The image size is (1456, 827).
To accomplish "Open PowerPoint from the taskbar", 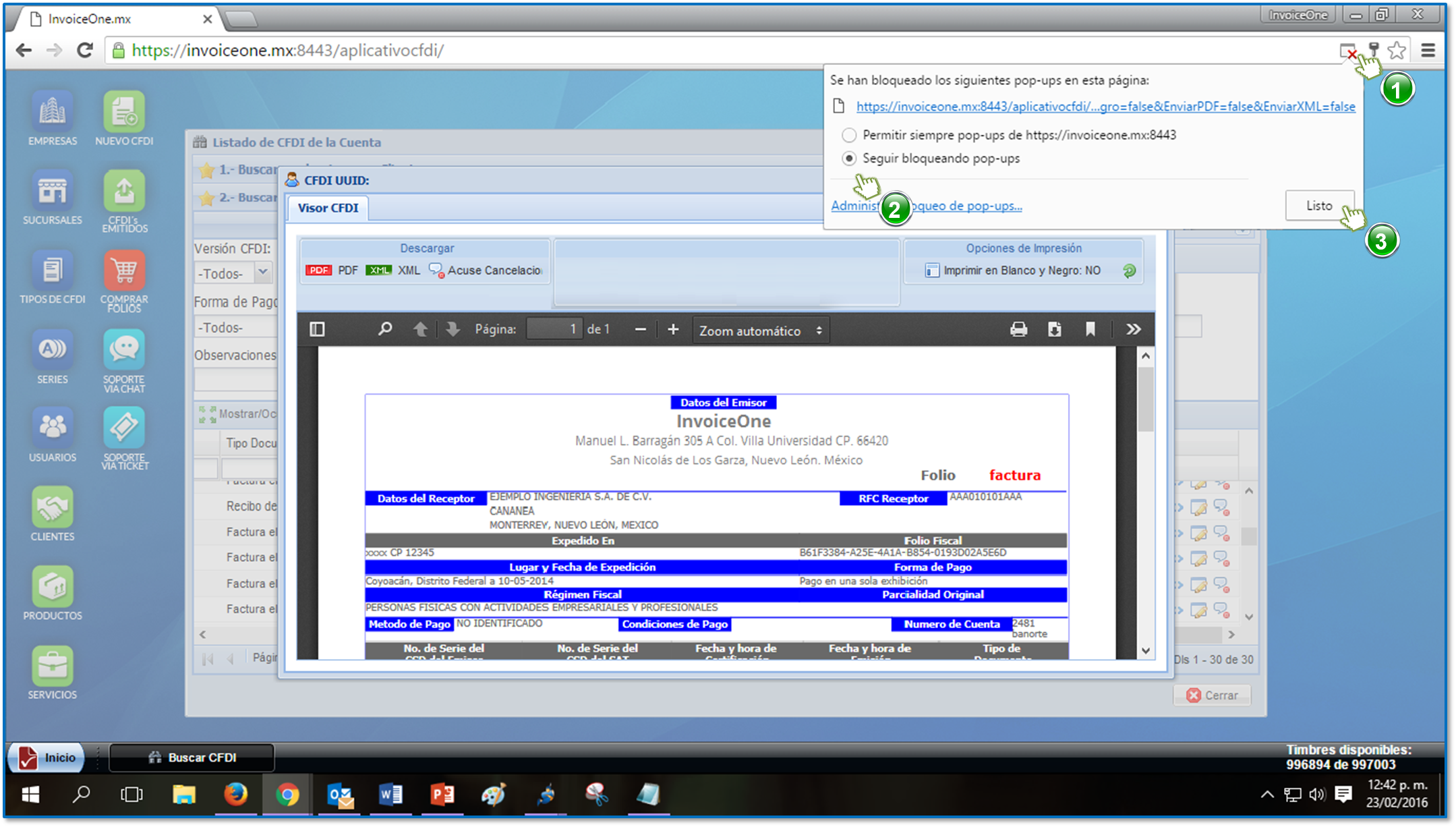I will 442,795.
